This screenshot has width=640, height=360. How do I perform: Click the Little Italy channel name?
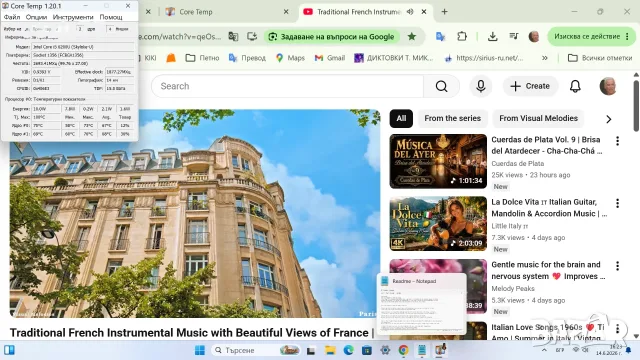(x=509, y=226)
